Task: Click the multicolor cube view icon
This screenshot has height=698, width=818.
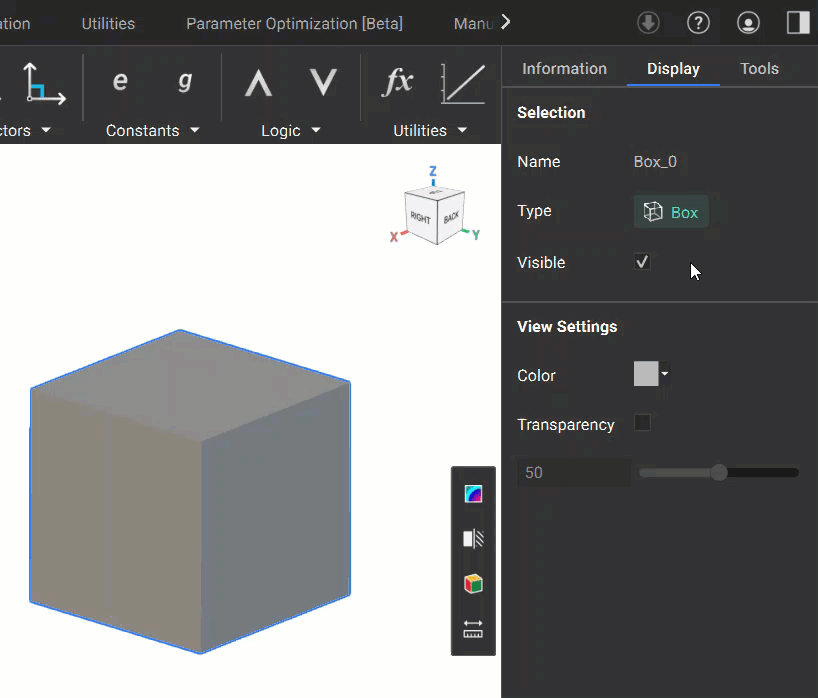Action: (473, 584)
